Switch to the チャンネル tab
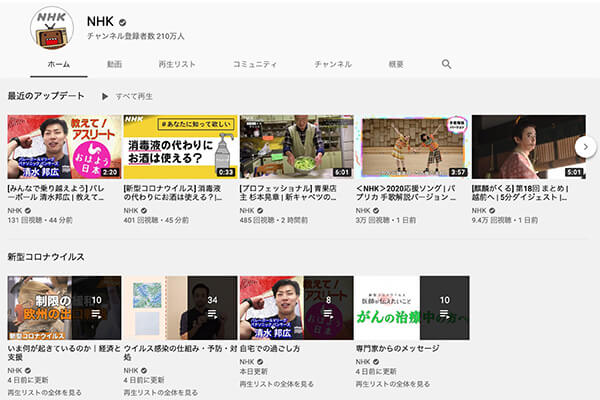The width and height of the screenshot is (600, 400). click(333, 64)
